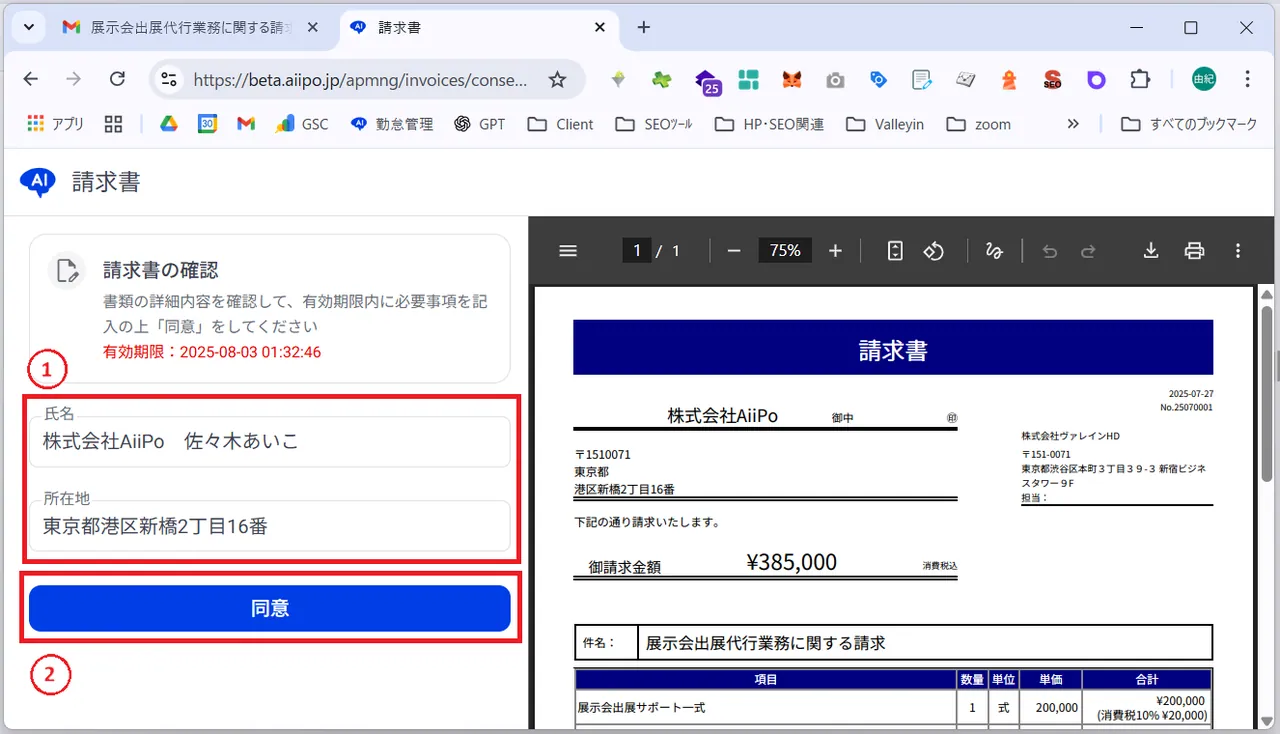Click the fit to page icon
The image size is (1280, 734).
click(x=895, y=251)
